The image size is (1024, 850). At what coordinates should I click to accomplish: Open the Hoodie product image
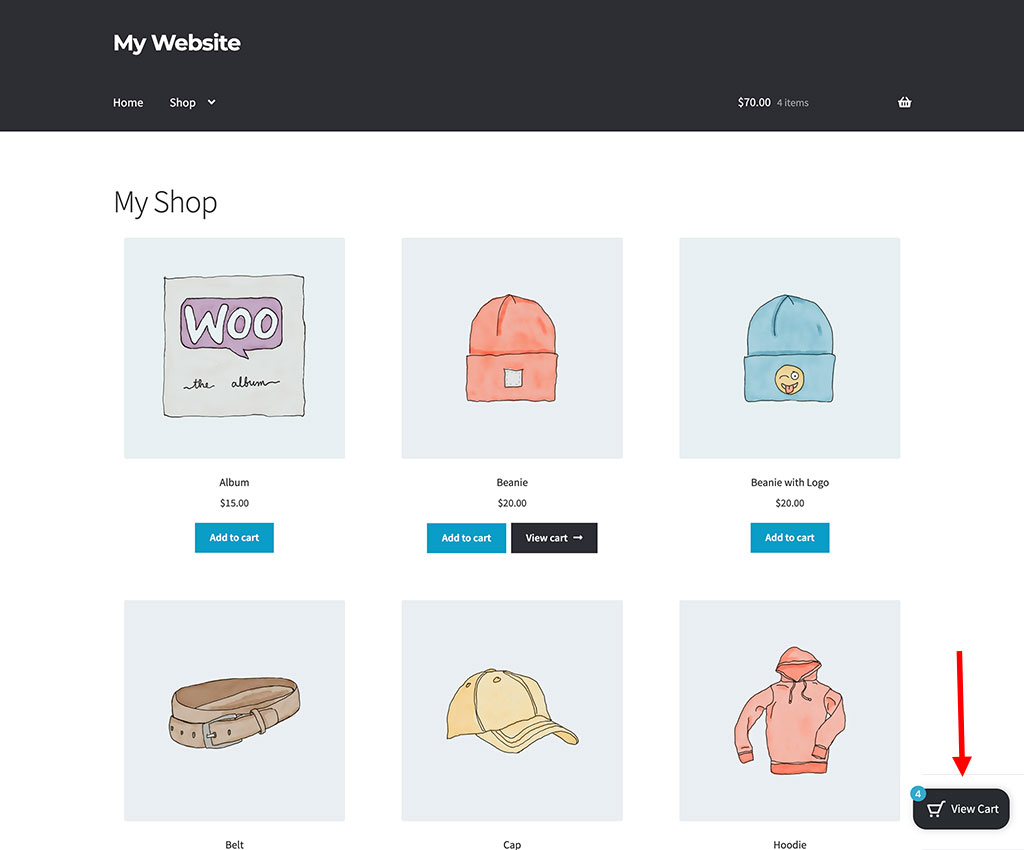point(789,711)
